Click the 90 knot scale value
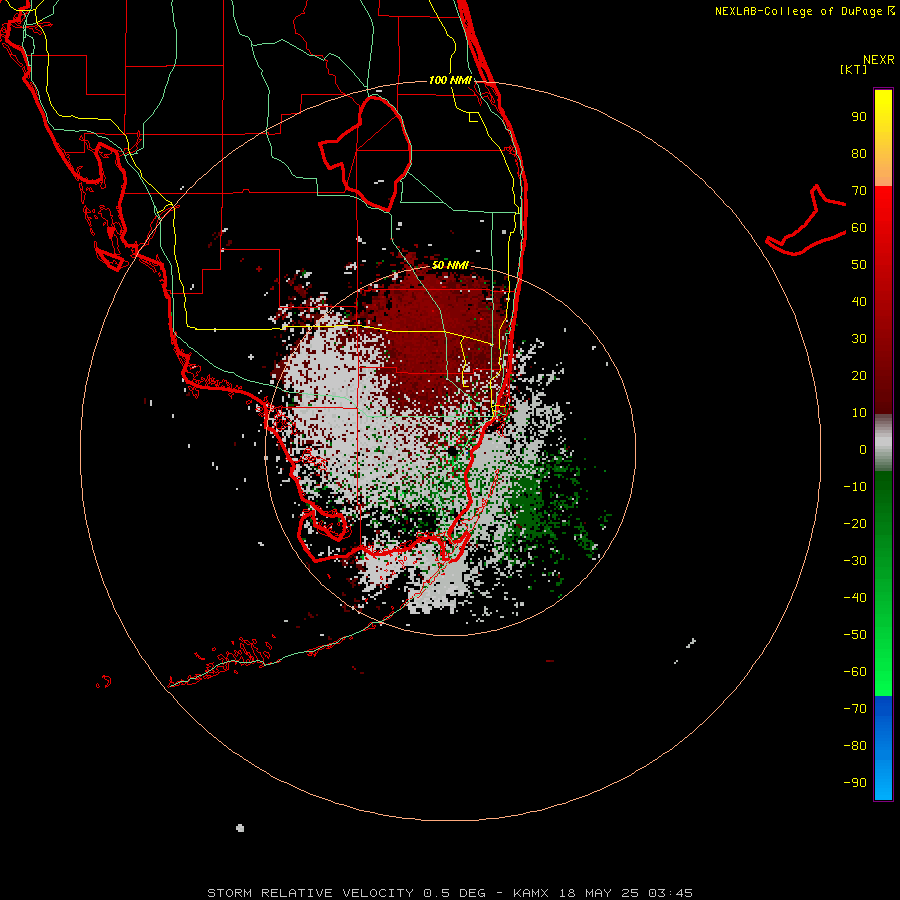The height and width of the screenshot is (900, 900). coord(859,117)
